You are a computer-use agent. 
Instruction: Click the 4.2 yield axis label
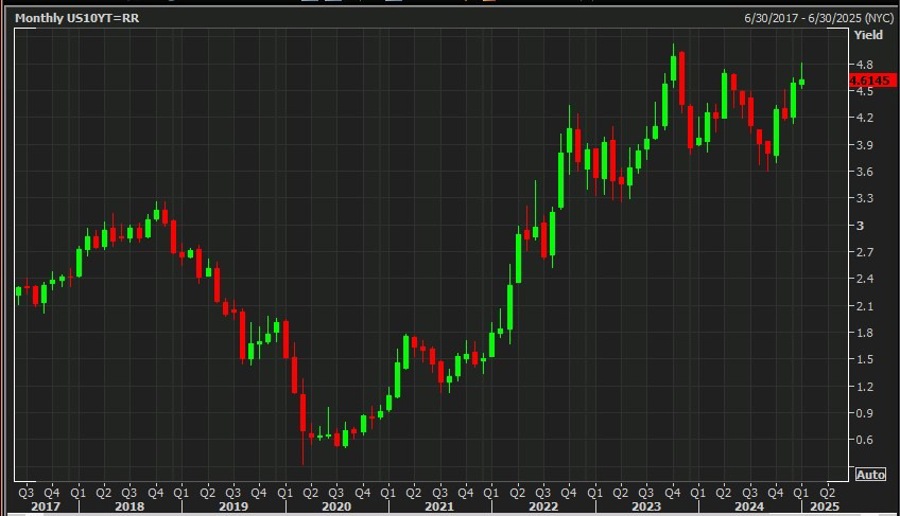click(x=864, y=118)
